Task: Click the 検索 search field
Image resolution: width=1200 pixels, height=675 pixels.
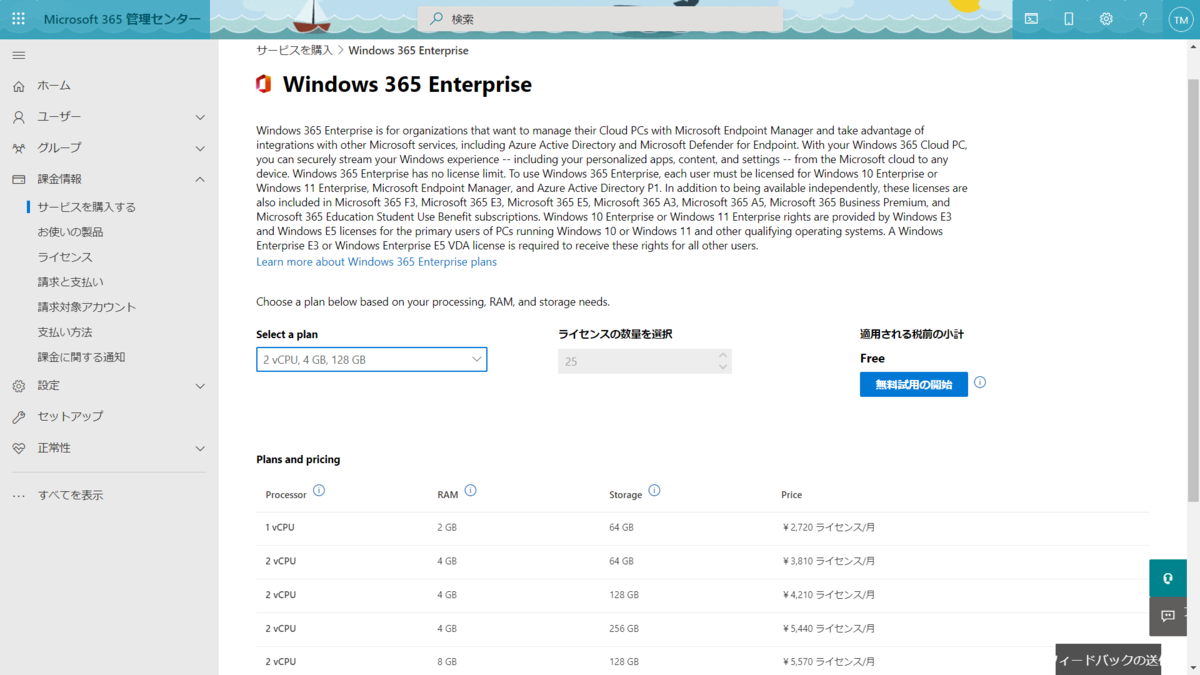Action: [x=600, y=19]
